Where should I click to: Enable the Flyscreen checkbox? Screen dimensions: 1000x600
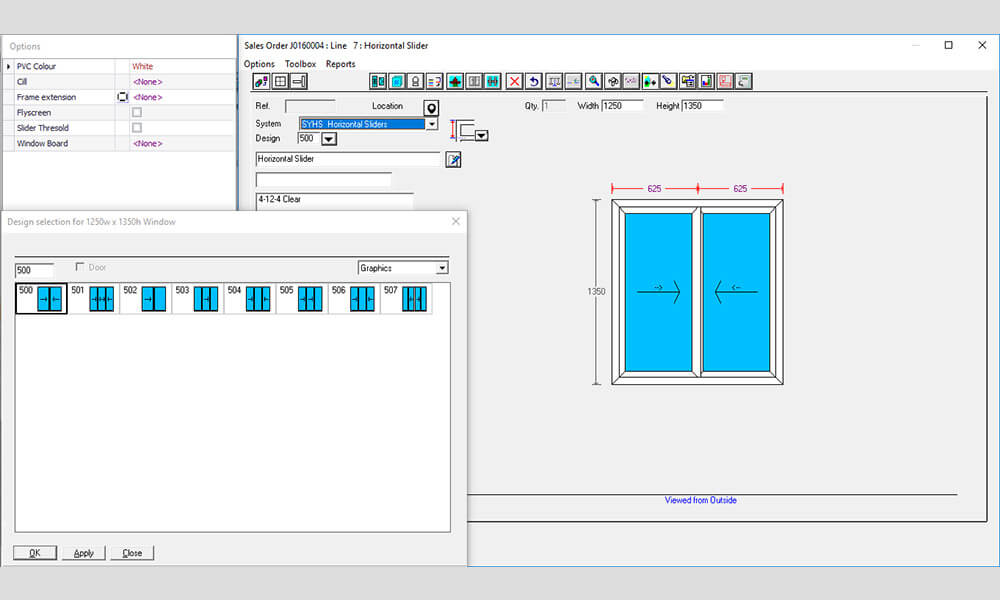pyautogui.click(x=136, y=113)
